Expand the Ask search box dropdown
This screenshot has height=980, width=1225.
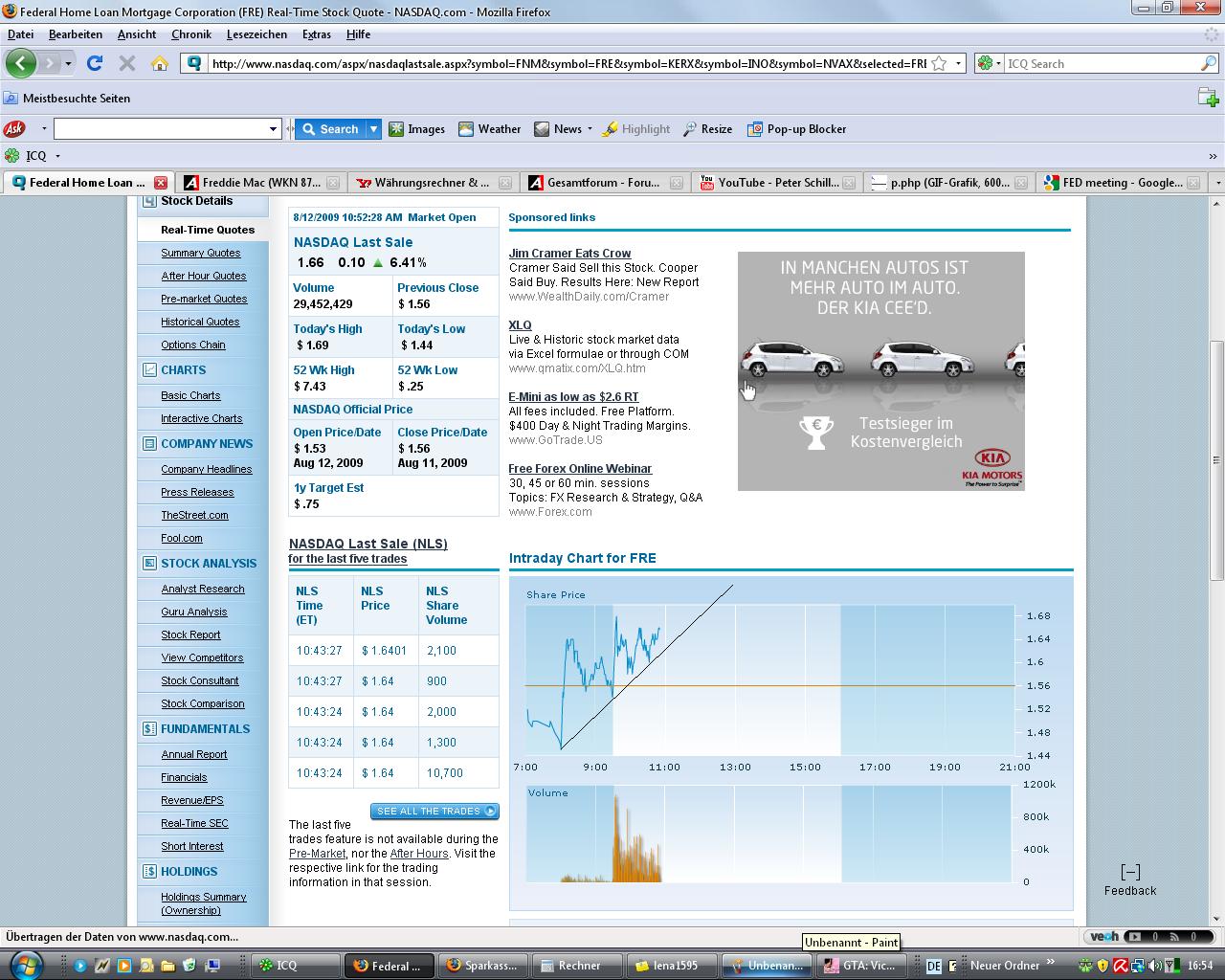click(273, 129)
